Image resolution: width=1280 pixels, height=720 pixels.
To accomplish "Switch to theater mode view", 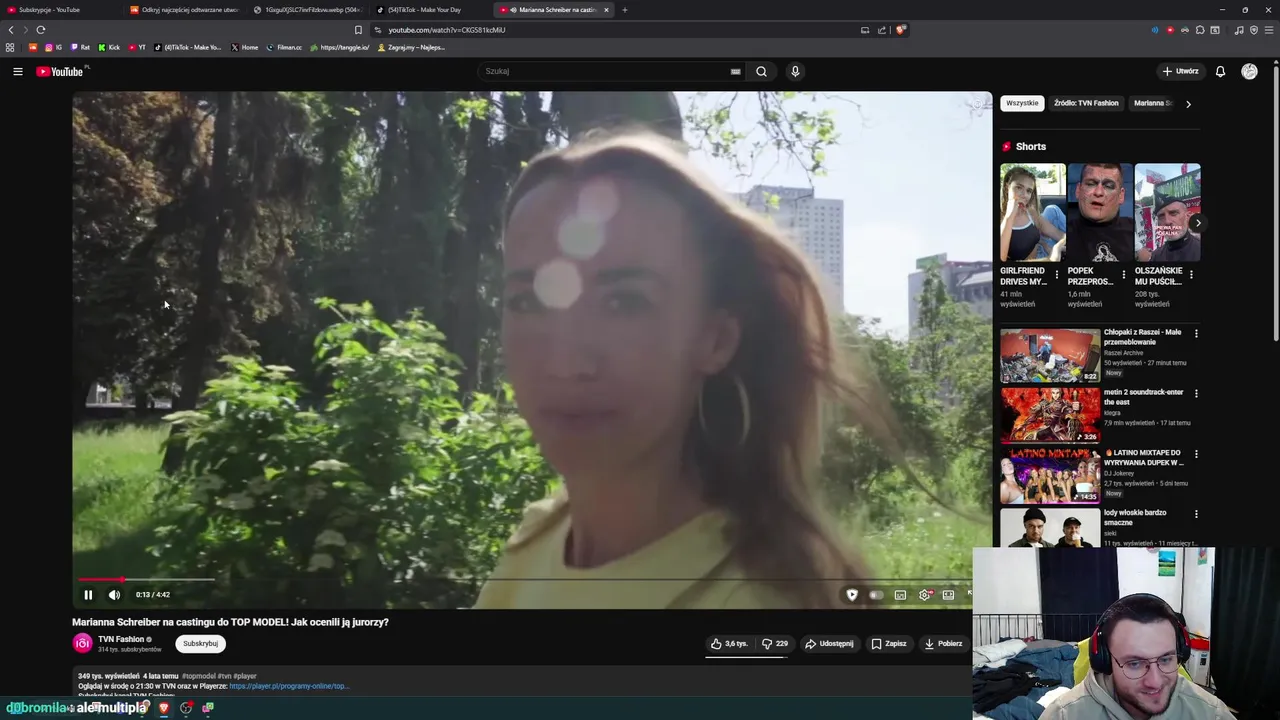I will [x=948, y=595].
